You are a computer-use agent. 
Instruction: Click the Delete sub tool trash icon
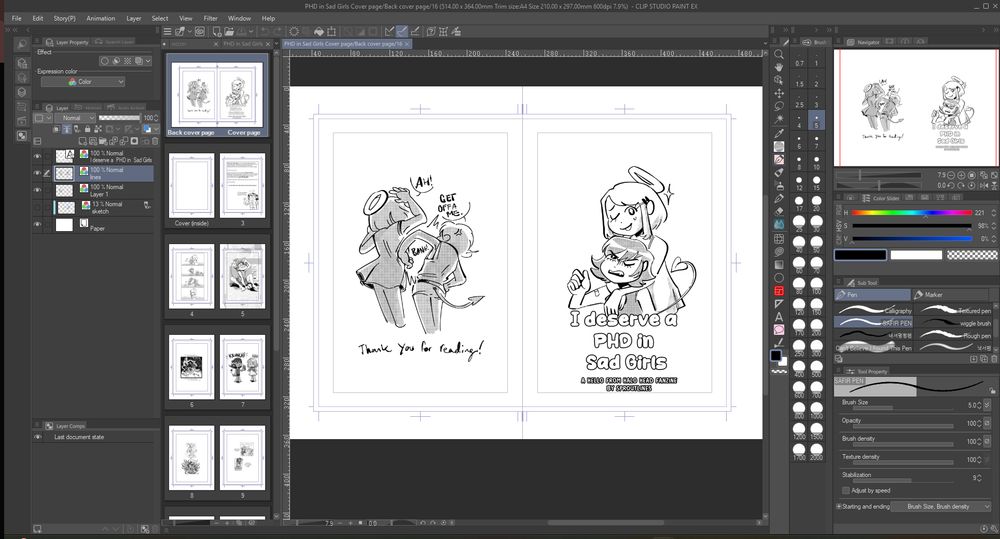pyautogui.click(x=994, y=359)
